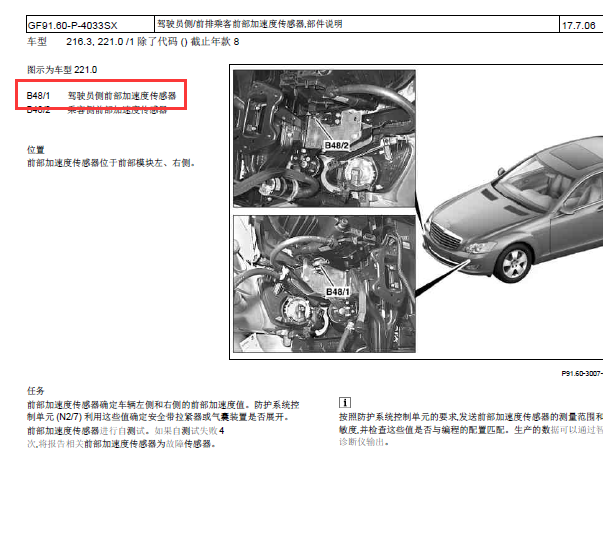
Task: Click the B48/2 callout label in the photo
Action: coord(336,145)
